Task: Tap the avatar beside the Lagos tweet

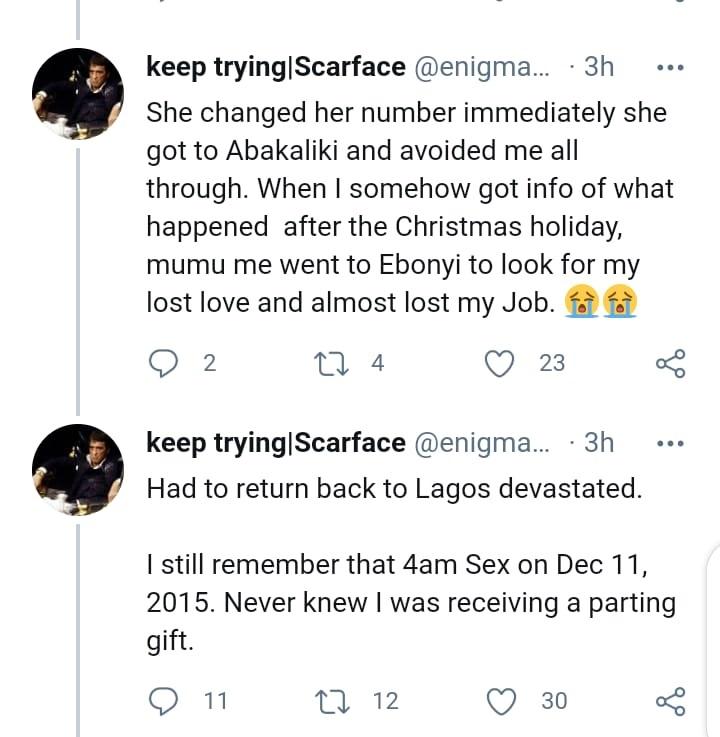Action: tap(78, 468)
